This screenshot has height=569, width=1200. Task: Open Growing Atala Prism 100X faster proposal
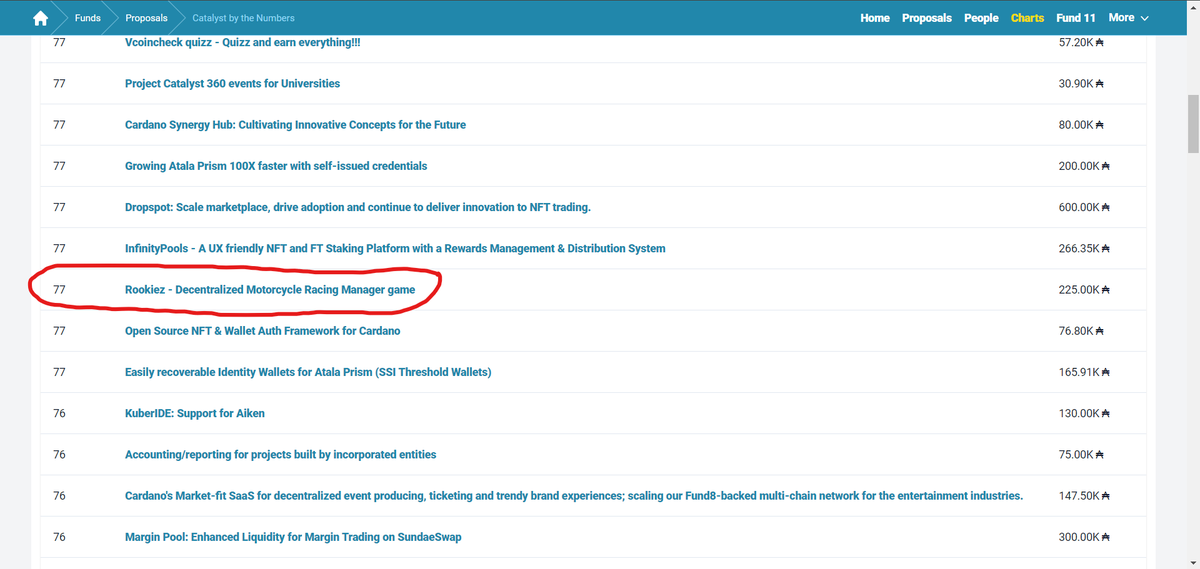coord(276,166)
